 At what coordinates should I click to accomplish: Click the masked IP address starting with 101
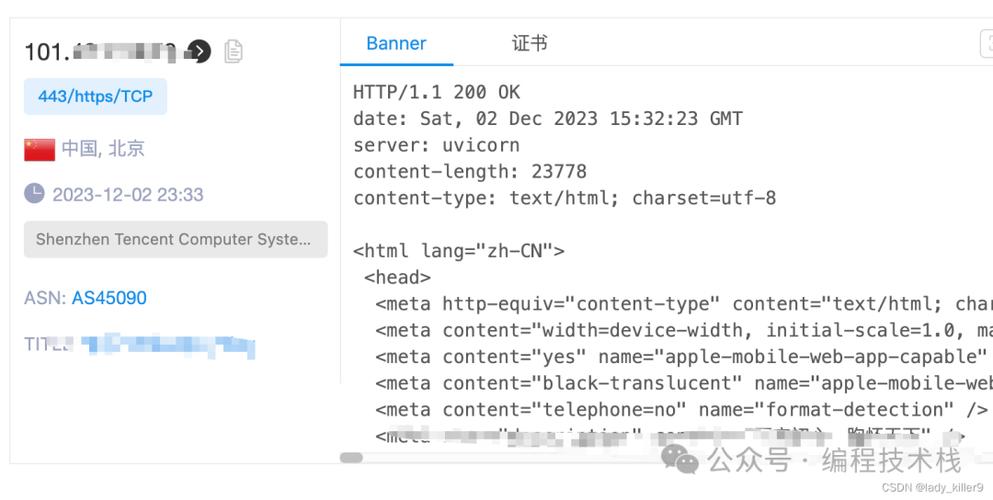[x=100, y=51]
